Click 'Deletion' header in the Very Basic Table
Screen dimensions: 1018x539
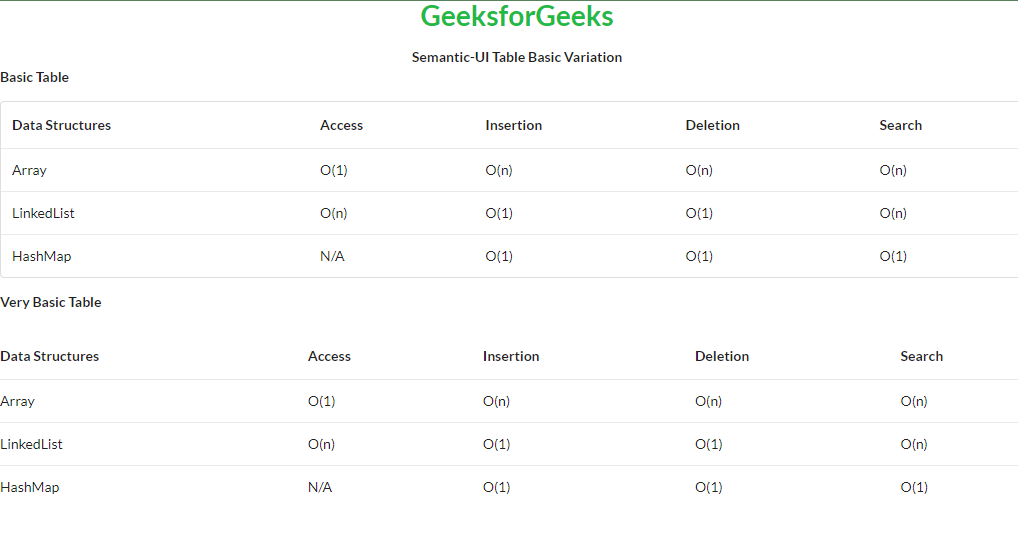click(x=722, y=356)
